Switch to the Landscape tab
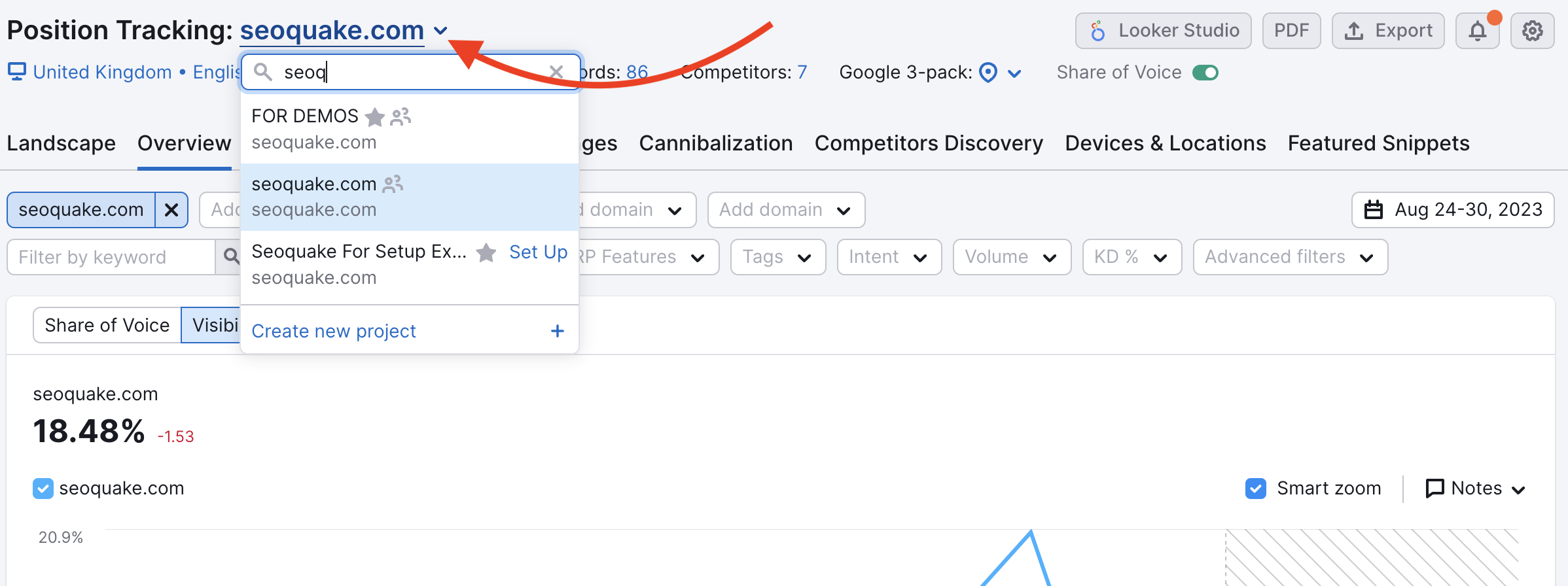This screenshot has width=1568, height=586. [62, 143]
